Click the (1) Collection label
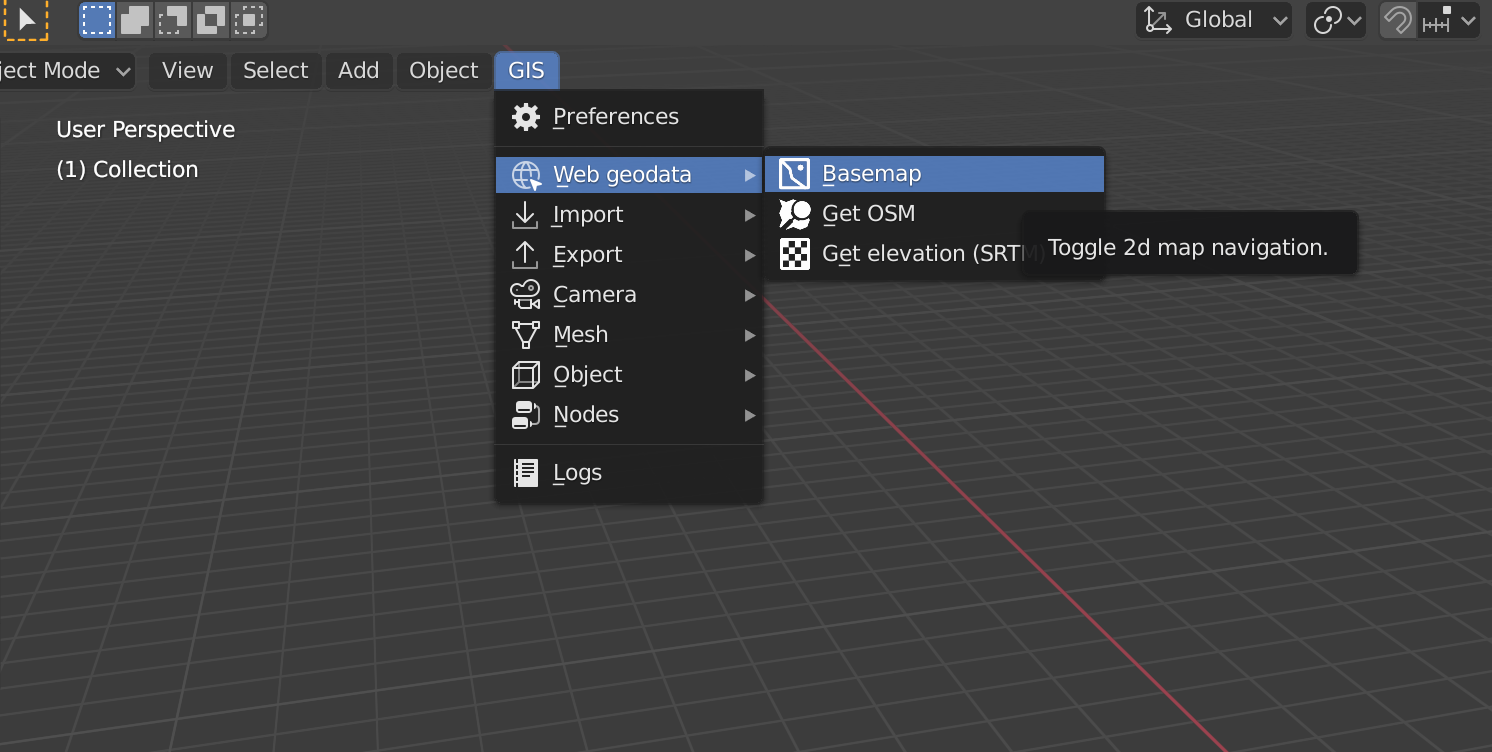The image size is (1492, 752). [127, 170]
